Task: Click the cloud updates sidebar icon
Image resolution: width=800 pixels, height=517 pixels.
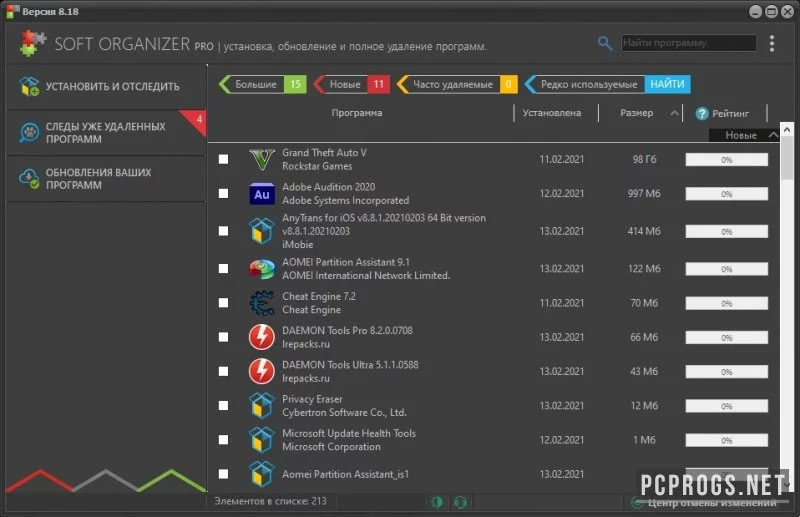Action: (29, 179)
